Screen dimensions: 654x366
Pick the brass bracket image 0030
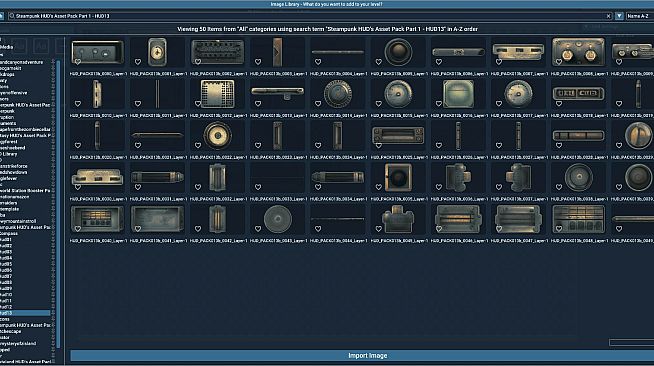coord(98,178)
